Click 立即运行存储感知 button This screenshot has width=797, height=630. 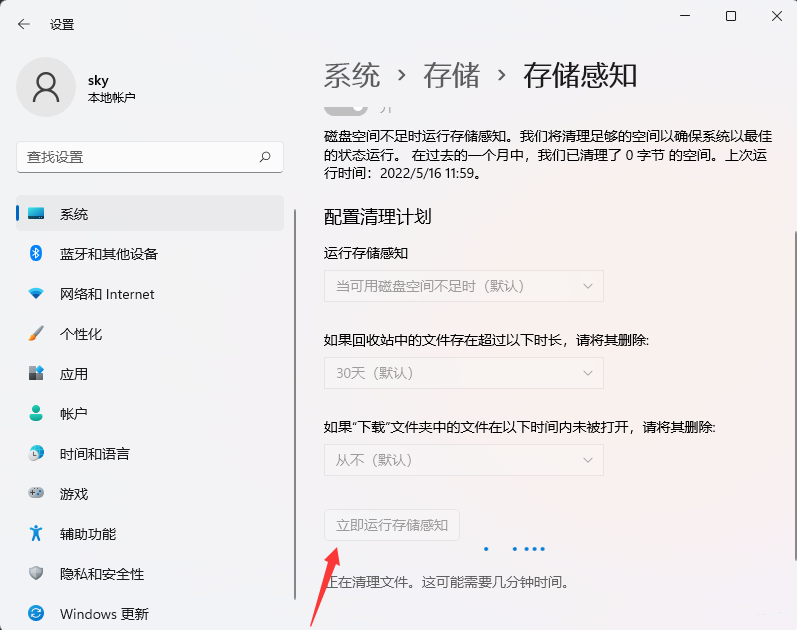(392, 524)
